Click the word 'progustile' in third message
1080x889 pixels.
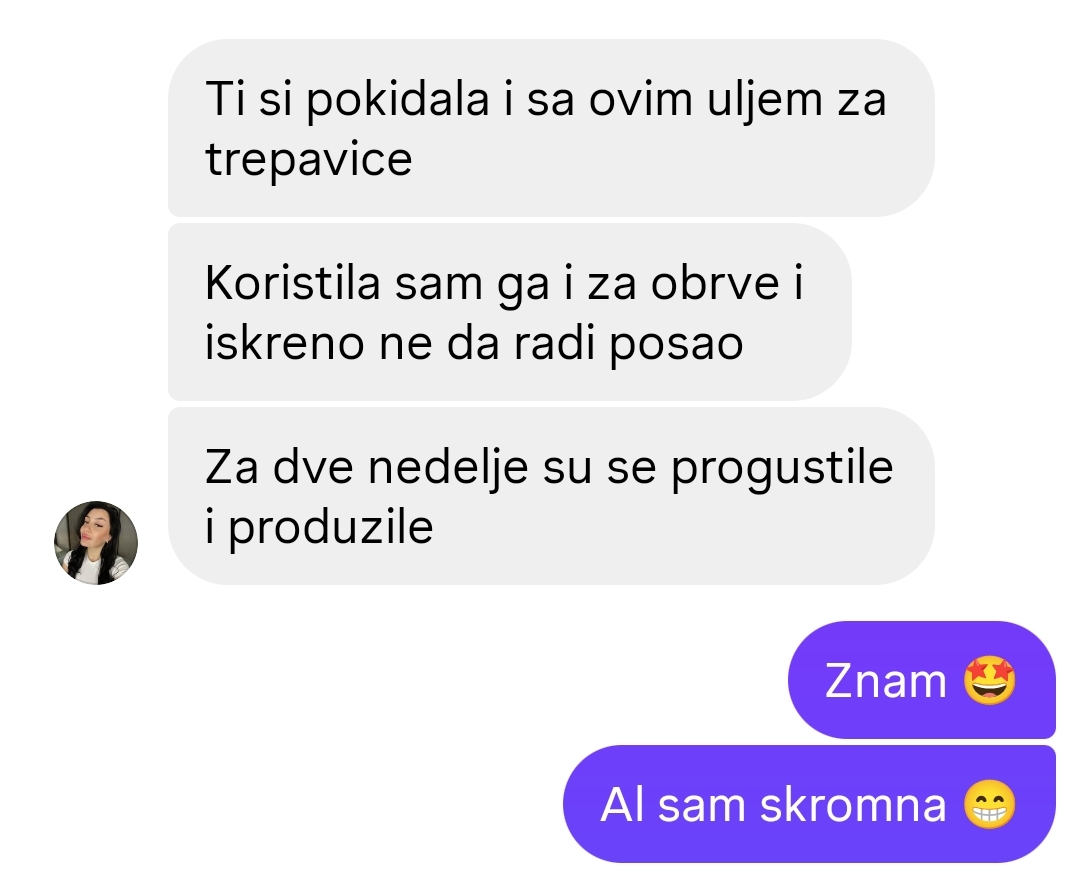782,469
